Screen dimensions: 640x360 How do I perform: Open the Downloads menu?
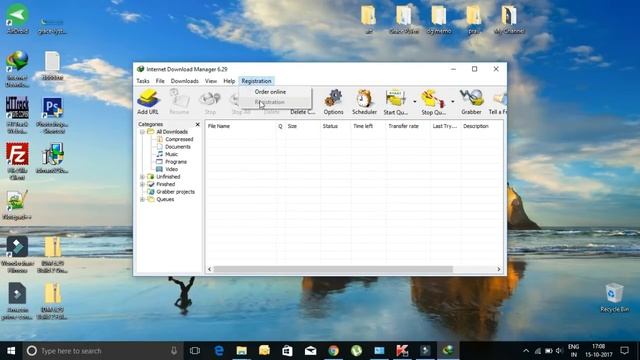pos(184,81)
